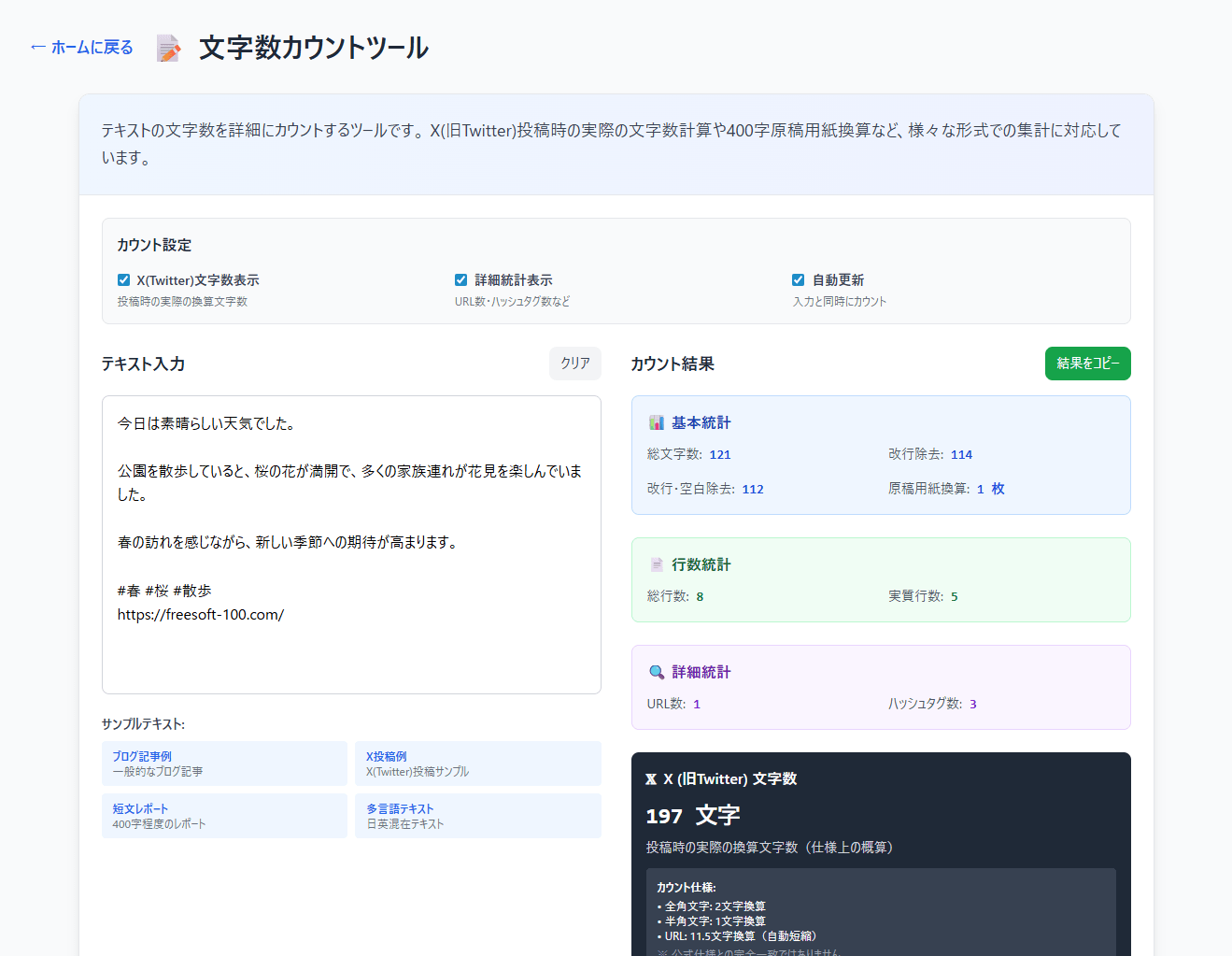Choose the 多言語テキスト sample
The width and height of the screenshot is (1232, 956).
click(x=477, y=816)
